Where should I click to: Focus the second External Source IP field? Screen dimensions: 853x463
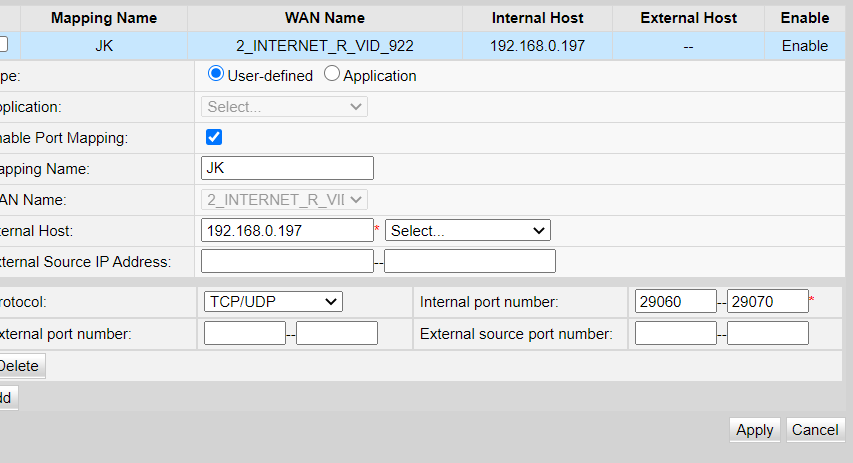[x=469, y=261]
